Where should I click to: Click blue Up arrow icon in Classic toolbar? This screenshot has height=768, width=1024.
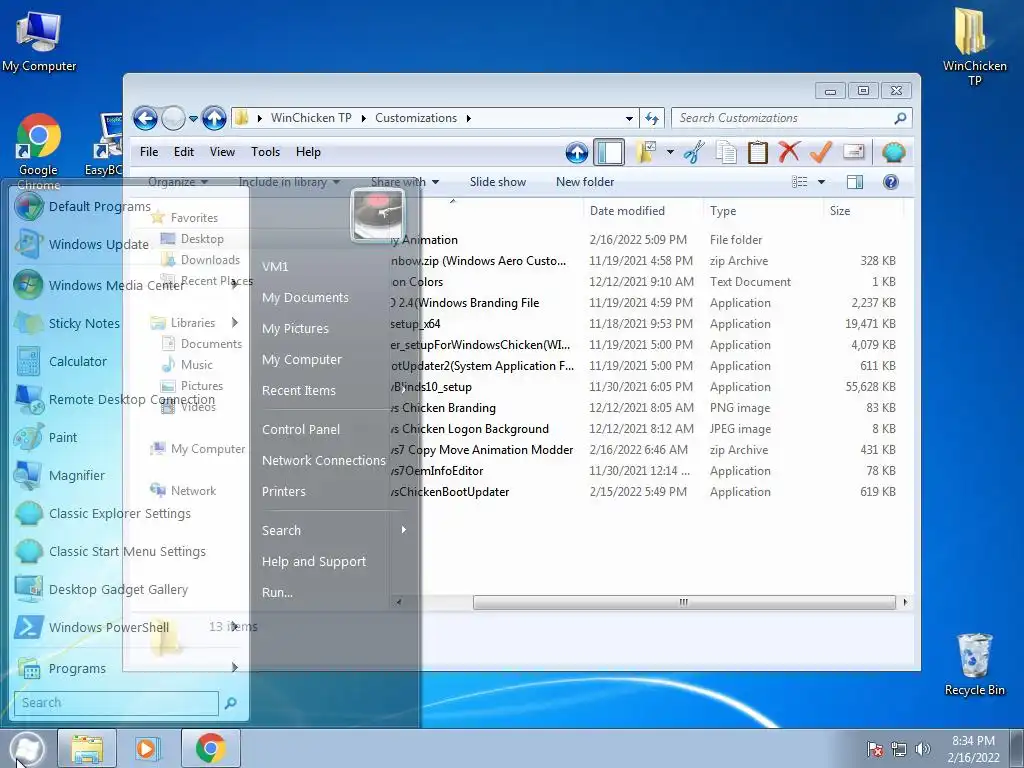577,152
